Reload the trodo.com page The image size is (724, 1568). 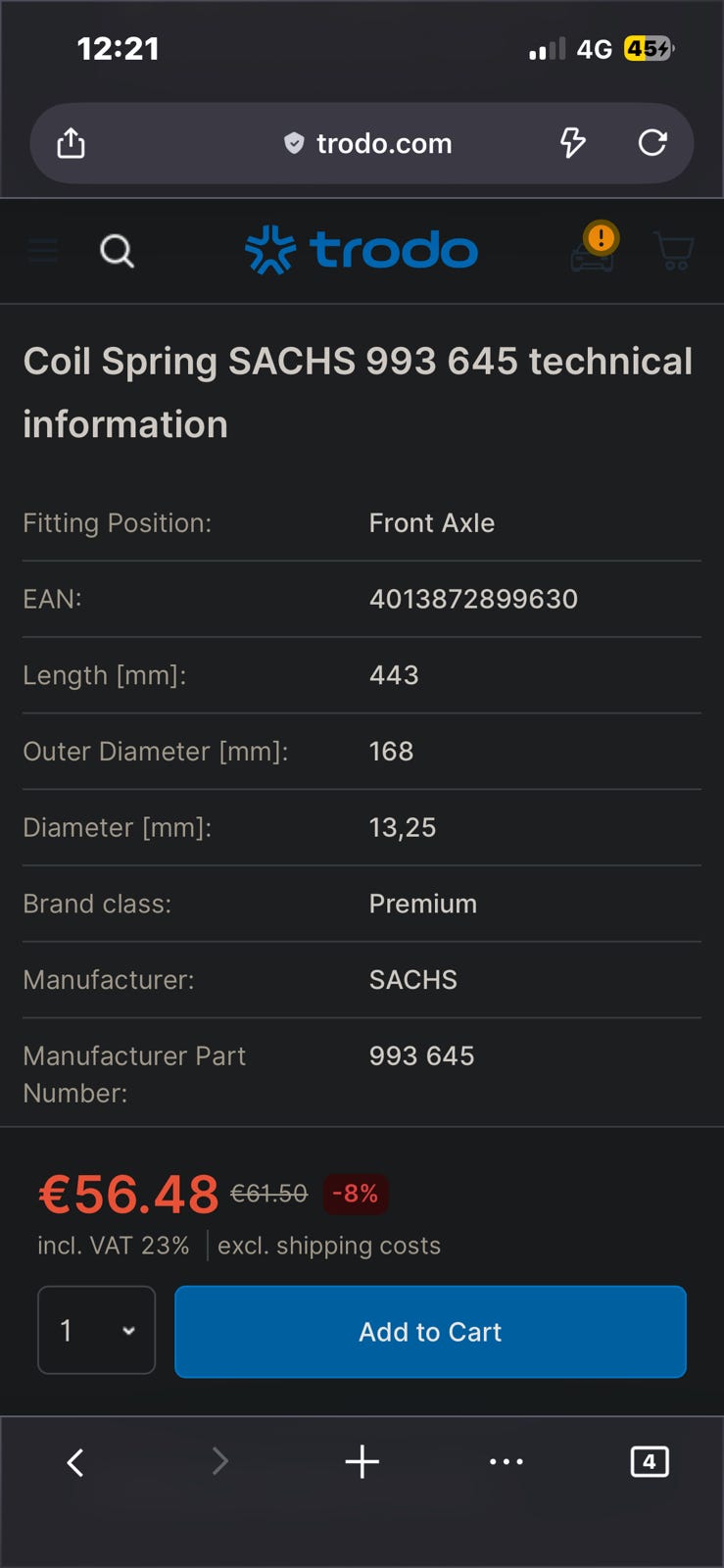[x=652, y=143]
